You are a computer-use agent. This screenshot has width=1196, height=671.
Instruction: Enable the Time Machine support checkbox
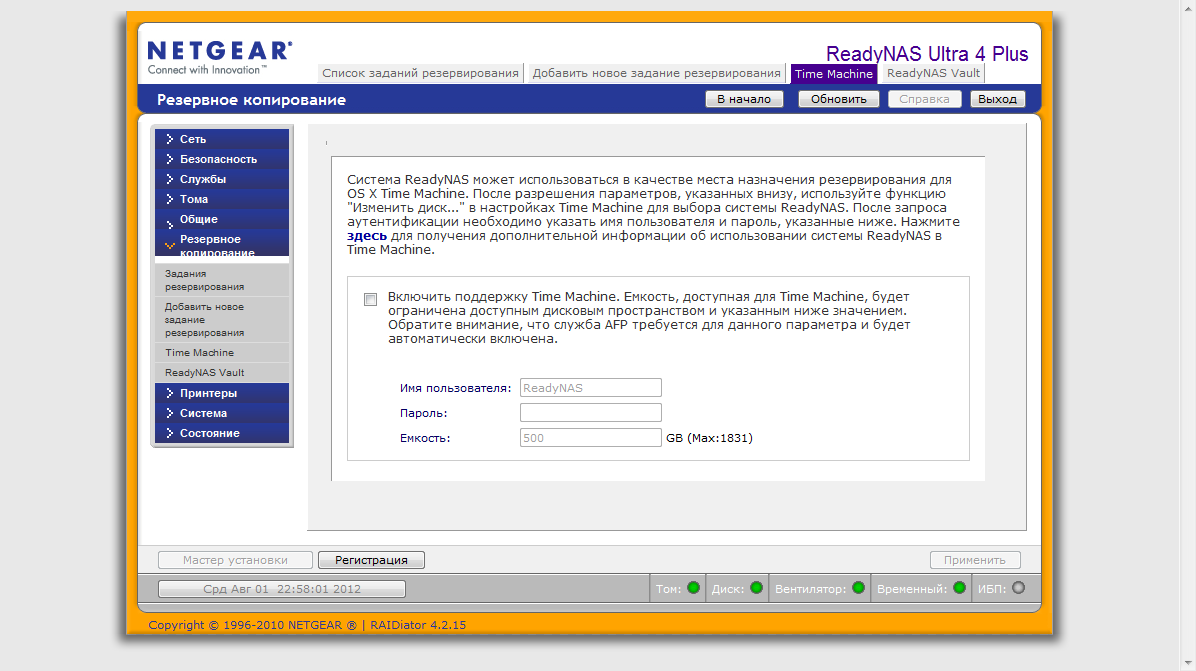(x=371, y=300)
